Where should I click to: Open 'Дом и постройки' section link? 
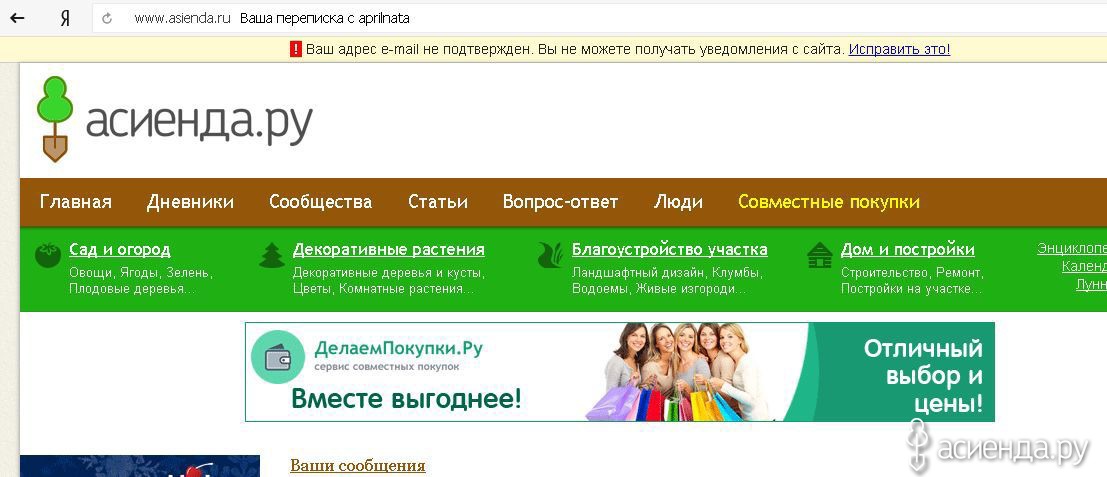click(908, 250)
